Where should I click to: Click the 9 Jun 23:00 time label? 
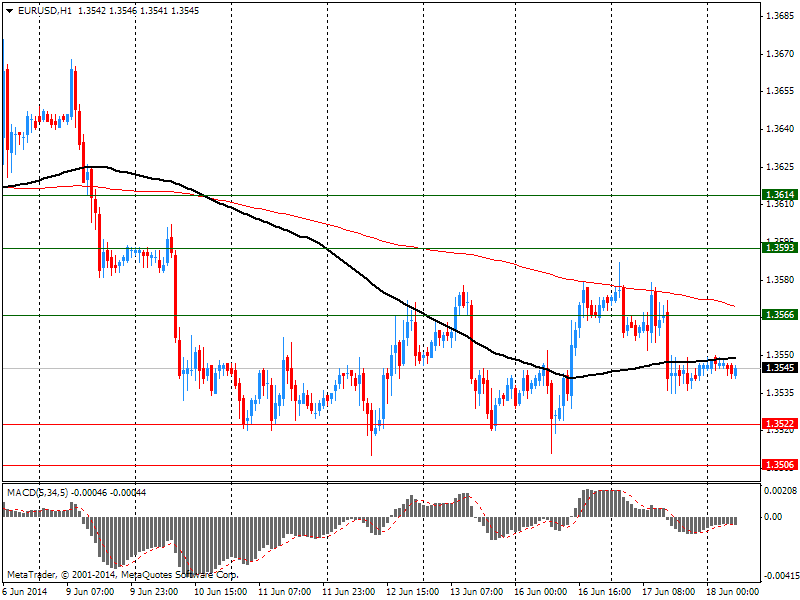pos(154,592)
